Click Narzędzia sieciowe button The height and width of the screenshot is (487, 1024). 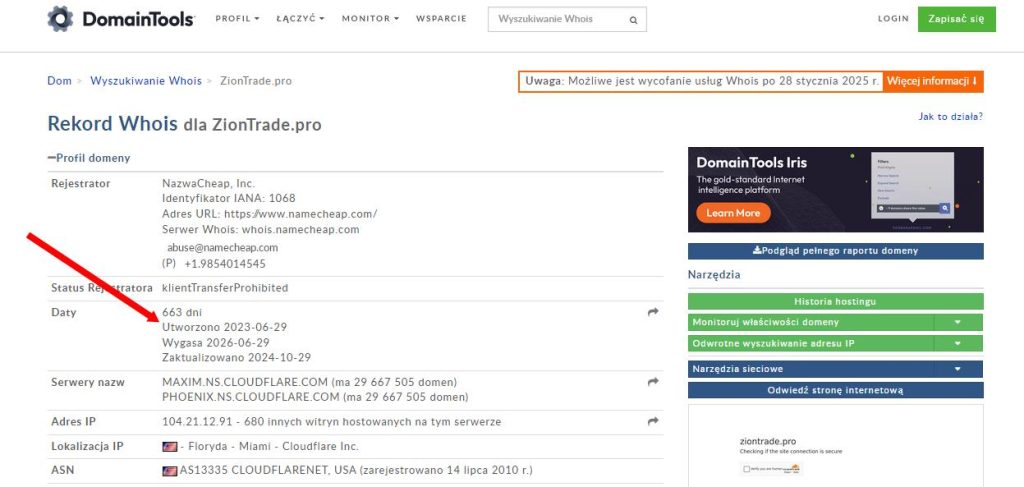(x=810, y=369)
